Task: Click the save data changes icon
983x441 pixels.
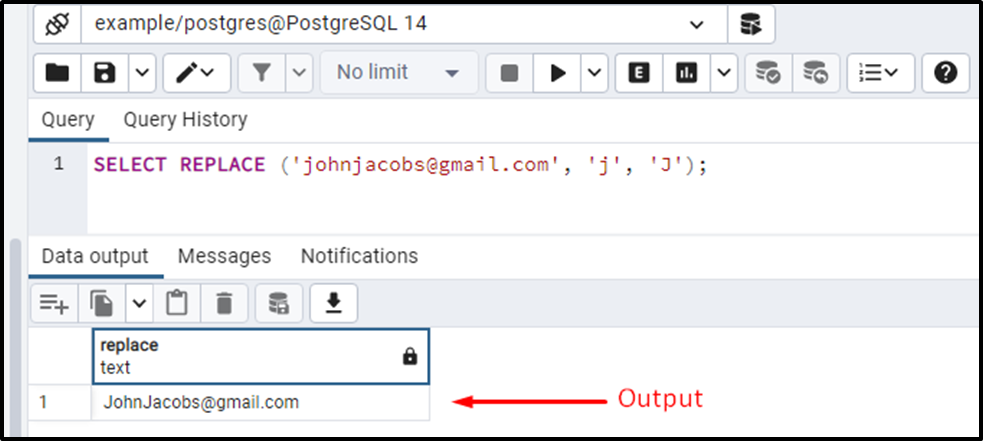Action: [279, 304]
